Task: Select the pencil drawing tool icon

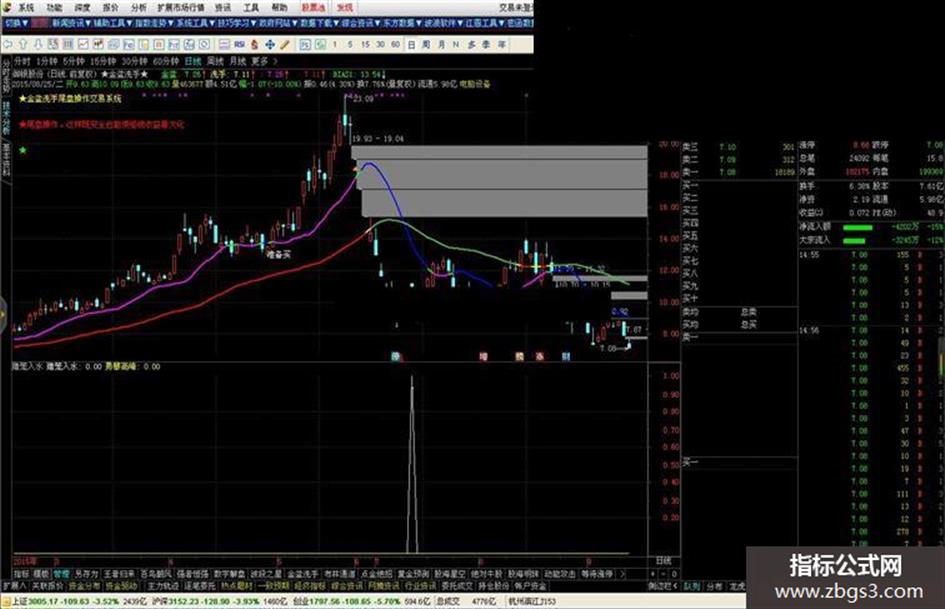Action: [x=285, y=45]
